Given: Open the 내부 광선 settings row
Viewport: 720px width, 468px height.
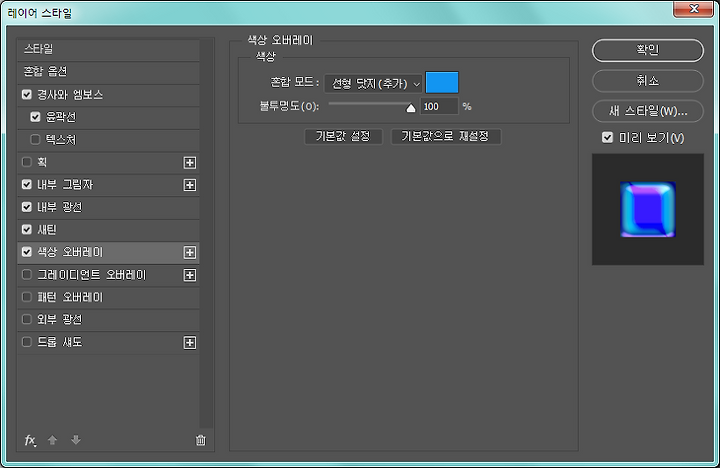Looking at the screenshot, I should click(x=108, y=207).
